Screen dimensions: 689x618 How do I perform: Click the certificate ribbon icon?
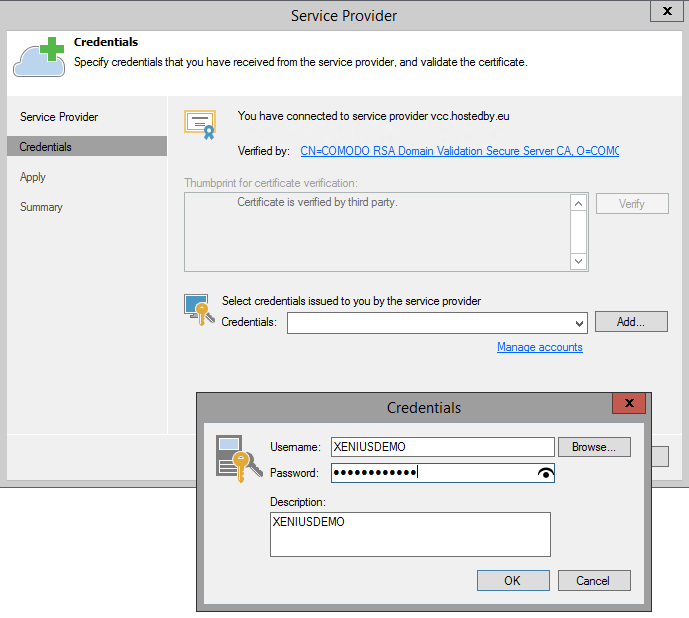200,125
